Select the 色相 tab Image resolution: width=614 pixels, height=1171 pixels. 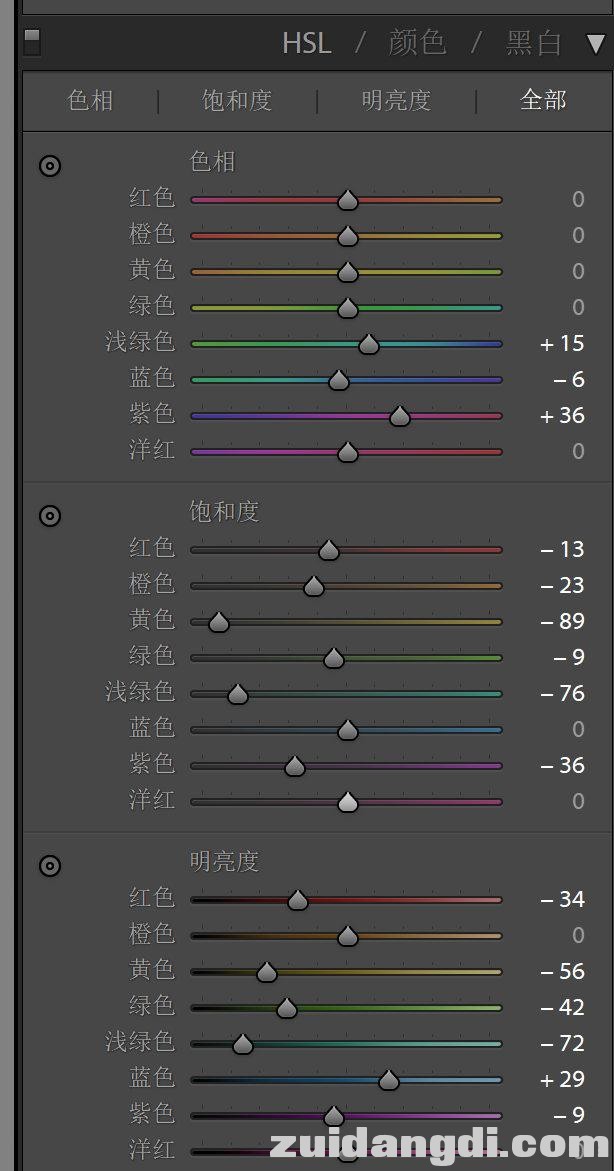(91, 100)
